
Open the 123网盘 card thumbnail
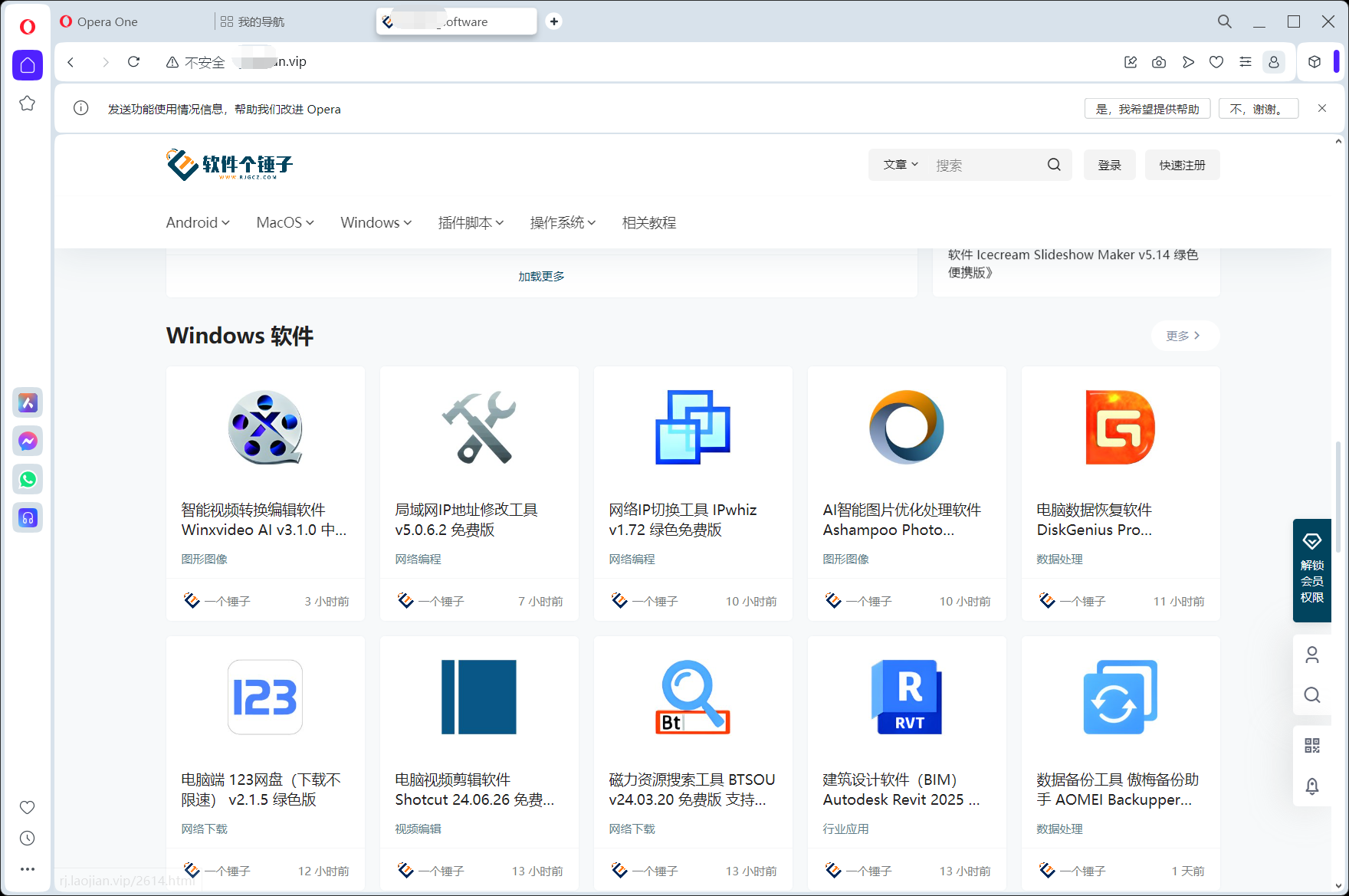pos(265,697)
